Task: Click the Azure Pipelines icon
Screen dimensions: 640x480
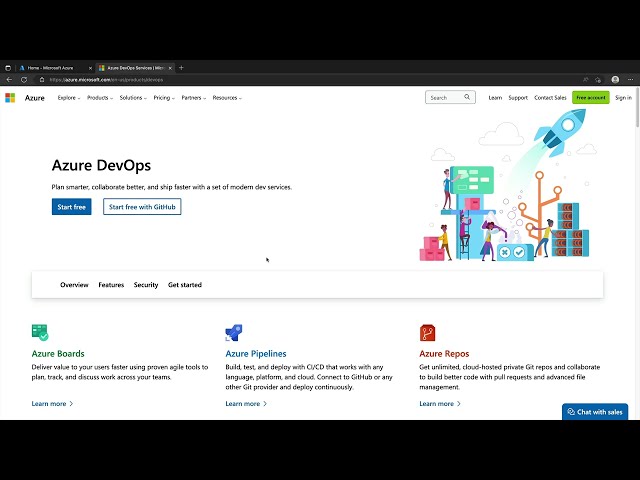Action: click(234, 333)
